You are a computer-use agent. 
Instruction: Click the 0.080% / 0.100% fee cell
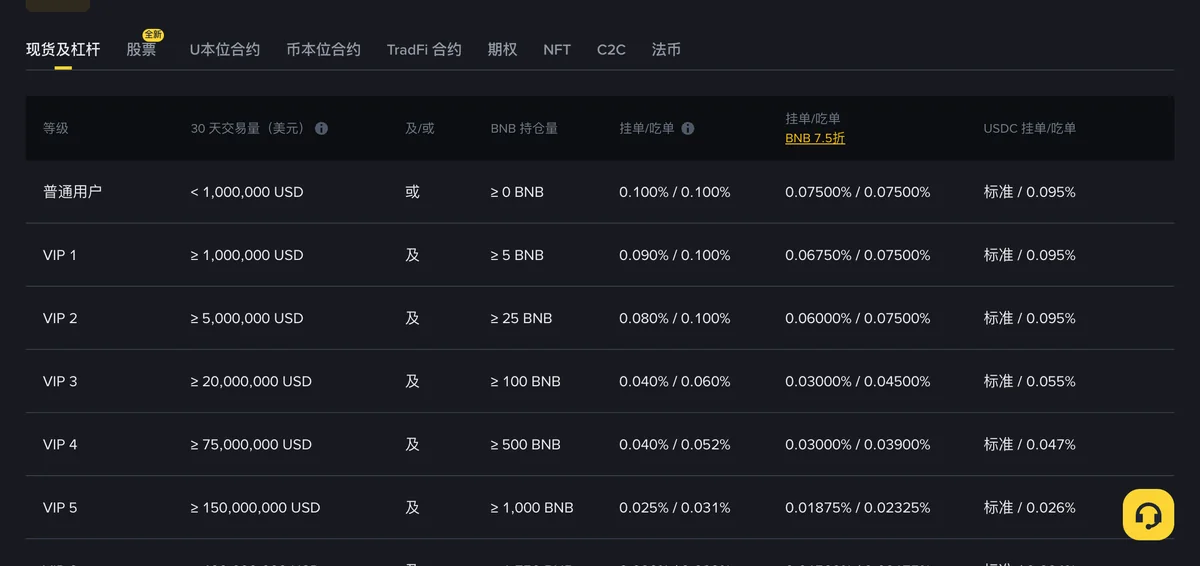click(x=675, y=318)
